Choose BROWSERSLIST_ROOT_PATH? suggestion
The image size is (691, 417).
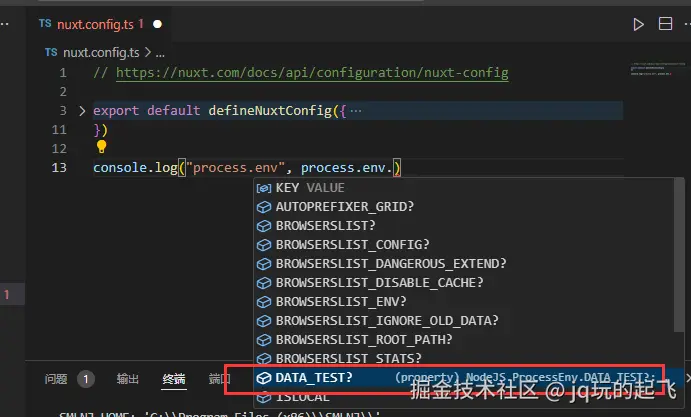(x=464, y=340)
